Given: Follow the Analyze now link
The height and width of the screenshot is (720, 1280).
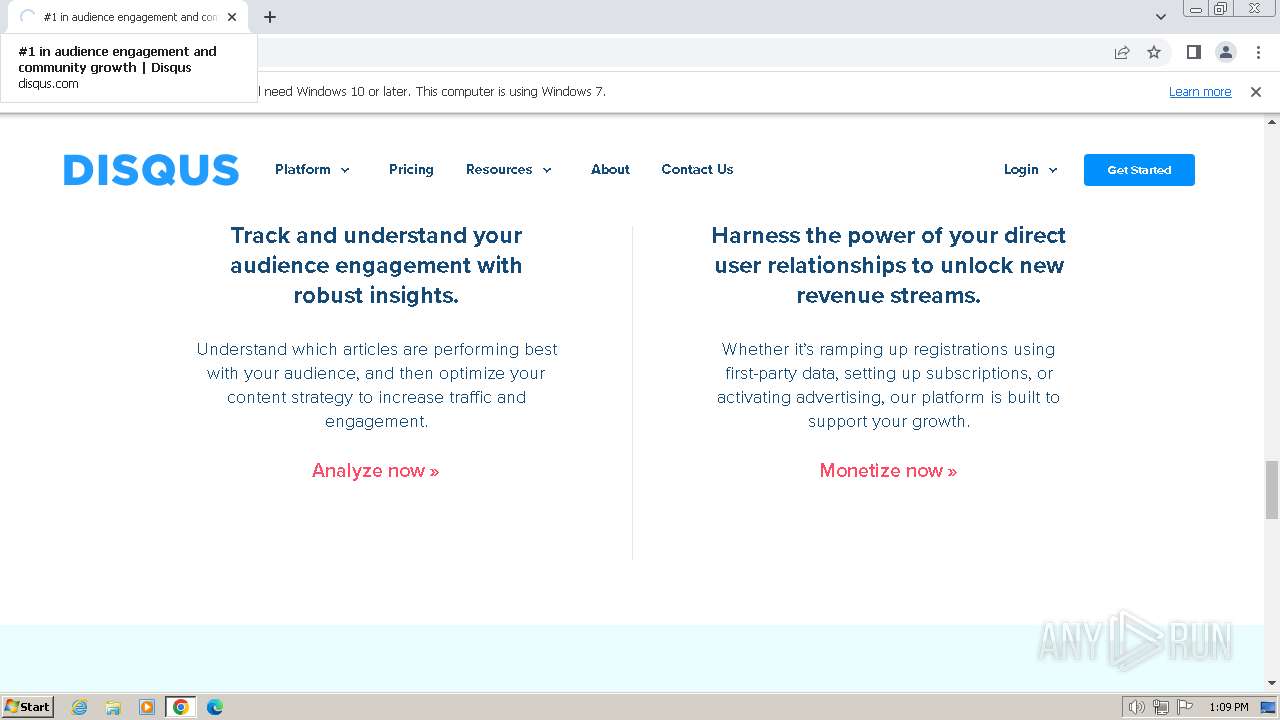Looking at the screenshot, I should [376, 470].
